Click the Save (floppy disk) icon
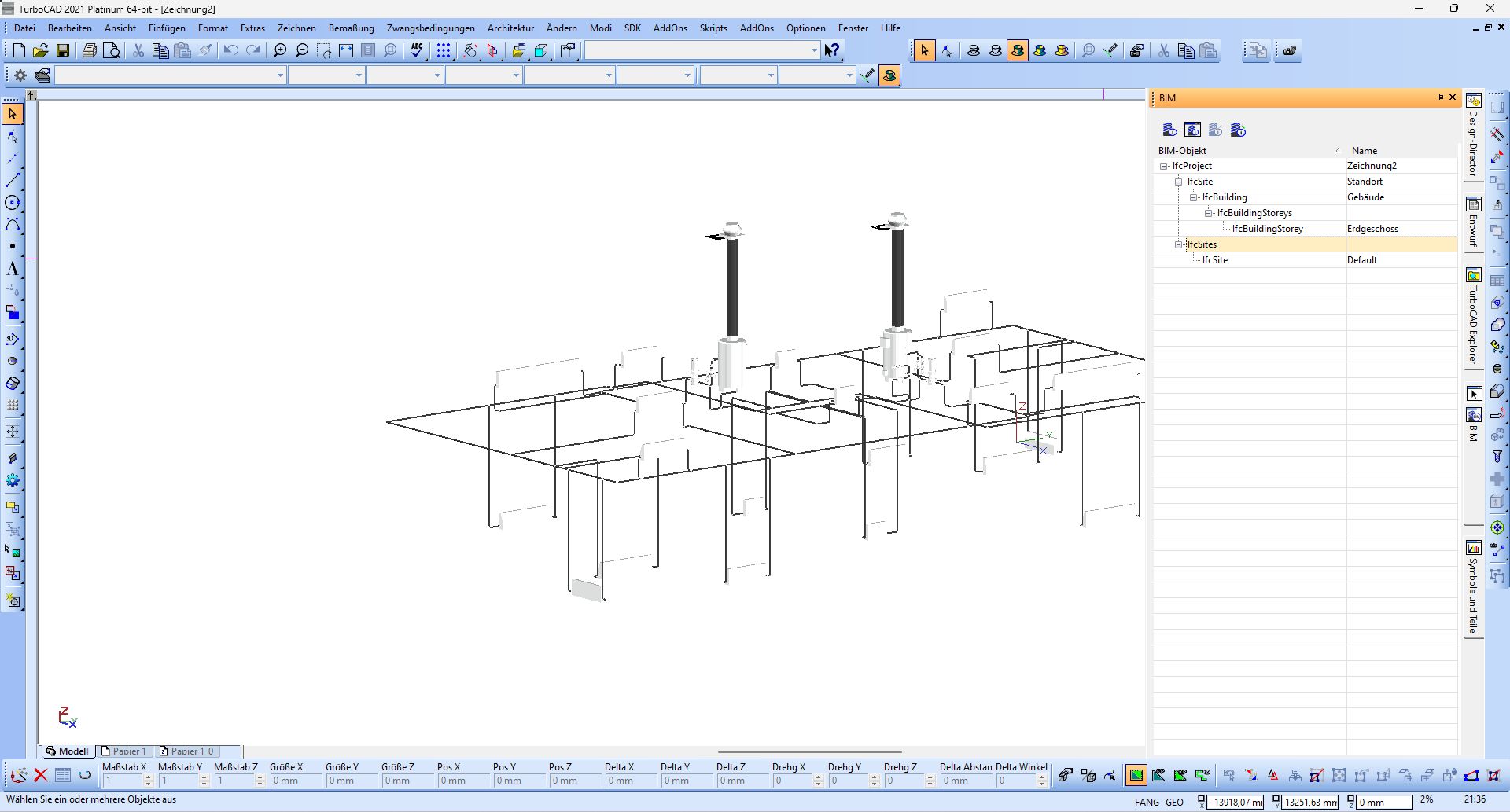Screen dimensions: 1510x812 tap(63, 51)
